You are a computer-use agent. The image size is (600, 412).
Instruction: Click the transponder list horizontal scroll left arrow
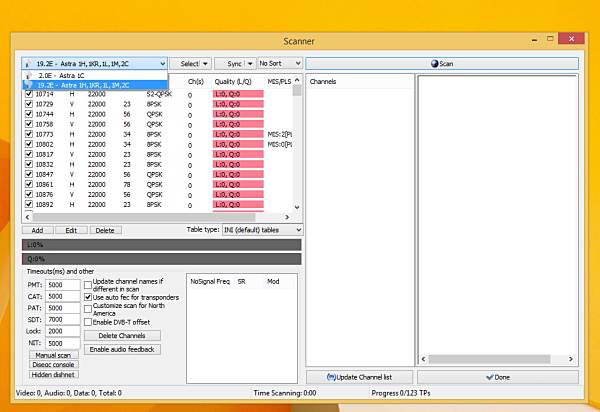tap(27, 217)
